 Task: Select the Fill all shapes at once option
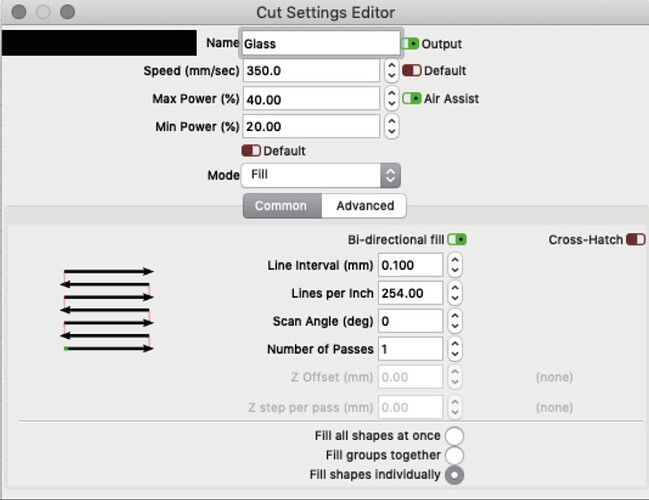pyautogui.click(x=455, y=437)
